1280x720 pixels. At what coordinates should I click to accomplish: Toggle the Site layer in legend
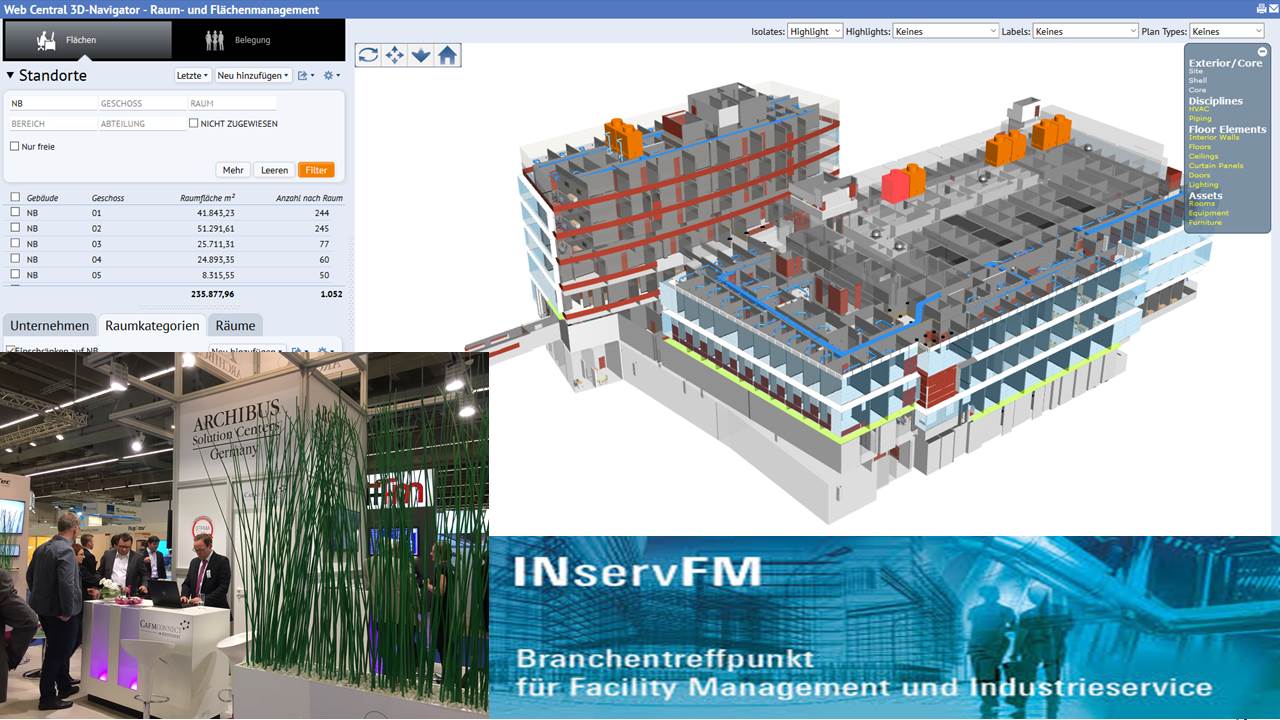[1196, 72]
